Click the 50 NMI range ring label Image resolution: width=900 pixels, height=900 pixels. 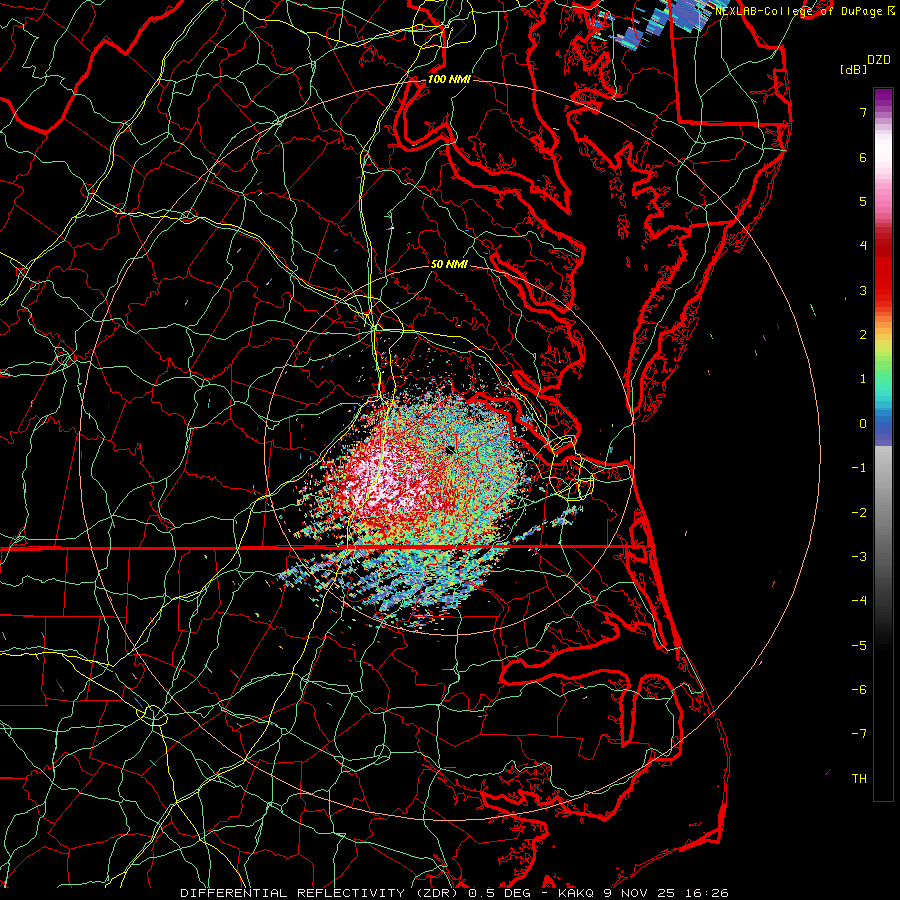(x=449, y=264)
